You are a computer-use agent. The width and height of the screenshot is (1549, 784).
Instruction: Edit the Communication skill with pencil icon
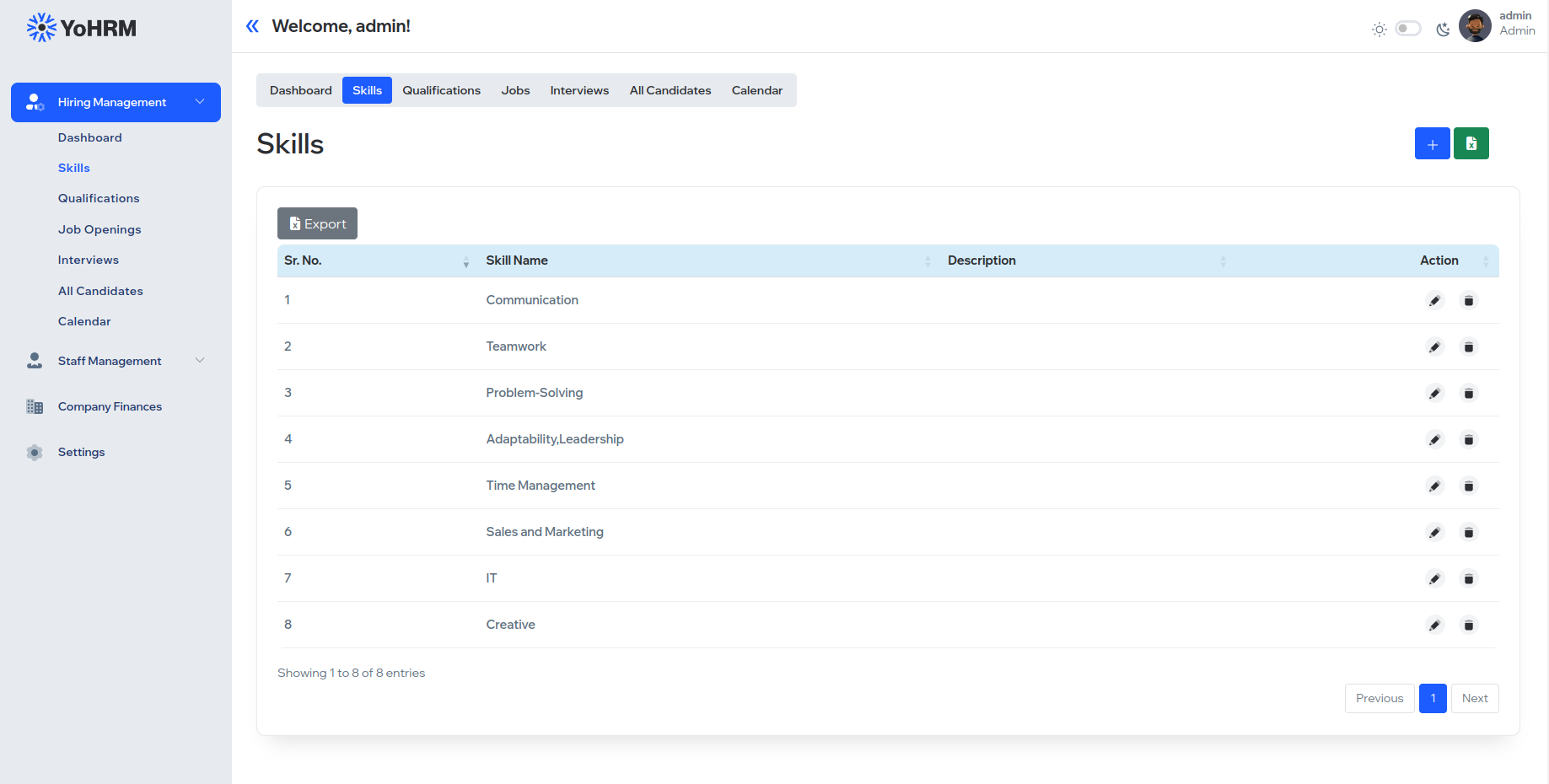[1434, 301]
